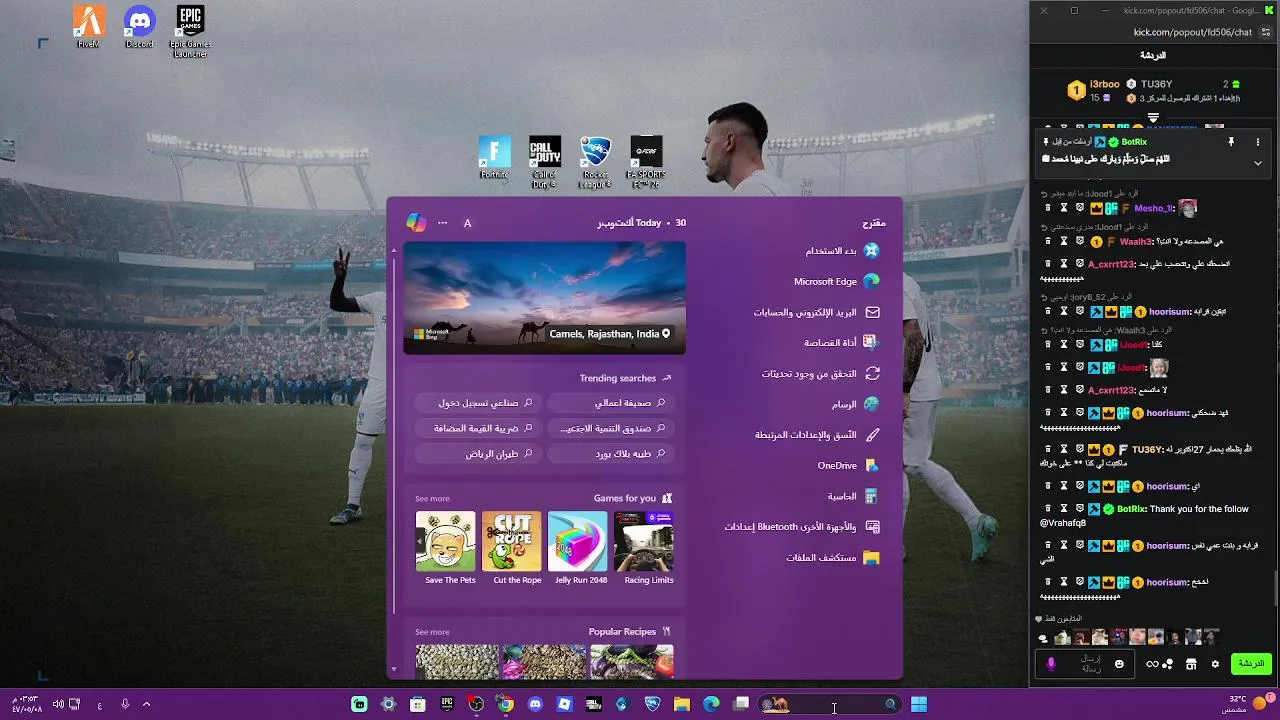Search trending طيران الرياض
Screen dimensions: 1280x720
pos(479,454)
